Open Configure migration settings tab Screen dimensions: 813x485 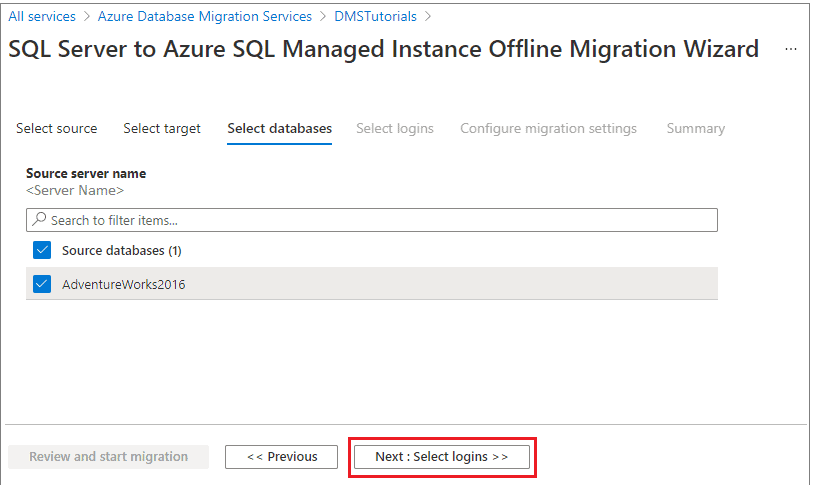[548, 128]
